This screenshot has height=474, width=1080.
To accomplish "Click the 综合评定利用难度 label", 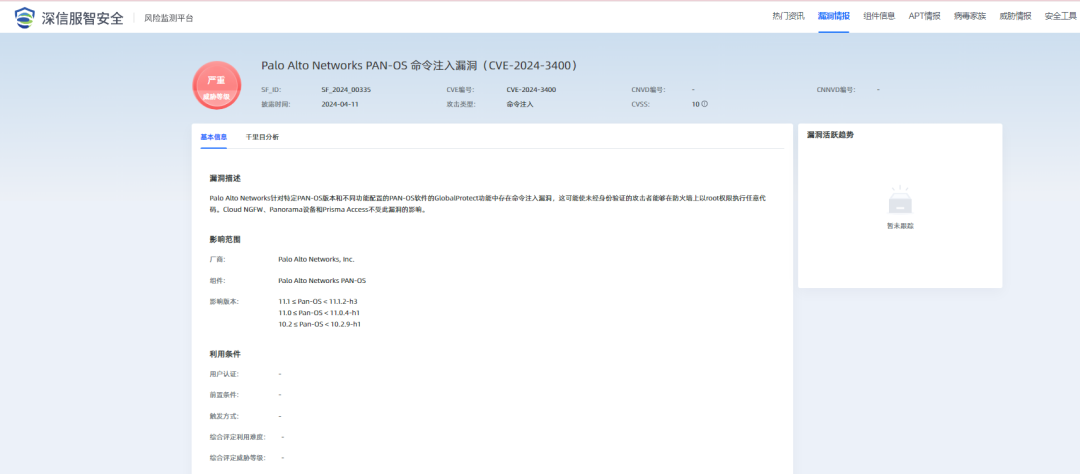I will (238, 437).
